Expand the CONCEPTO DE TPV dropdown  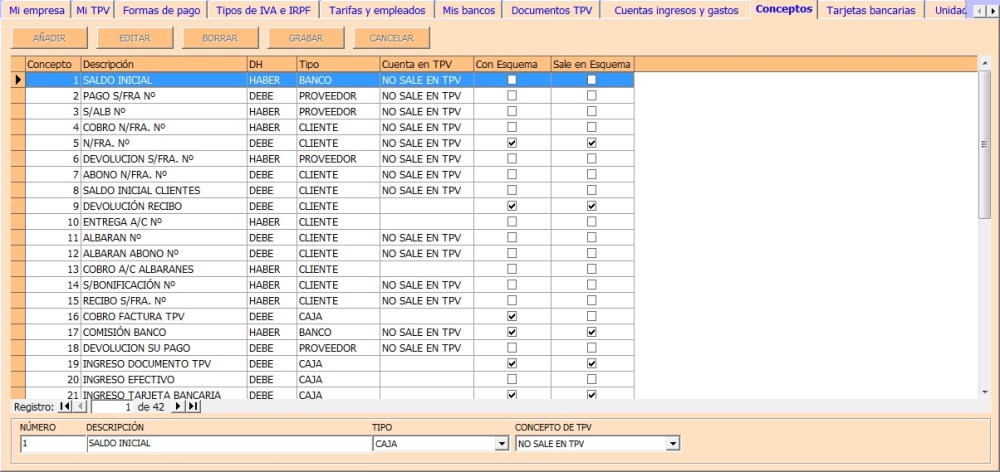tap(673, 444)
